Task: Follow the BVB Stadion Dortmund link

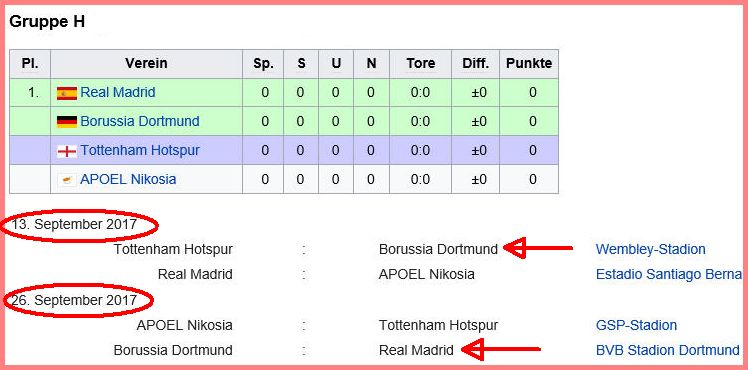Action: [x=667, y=350]
